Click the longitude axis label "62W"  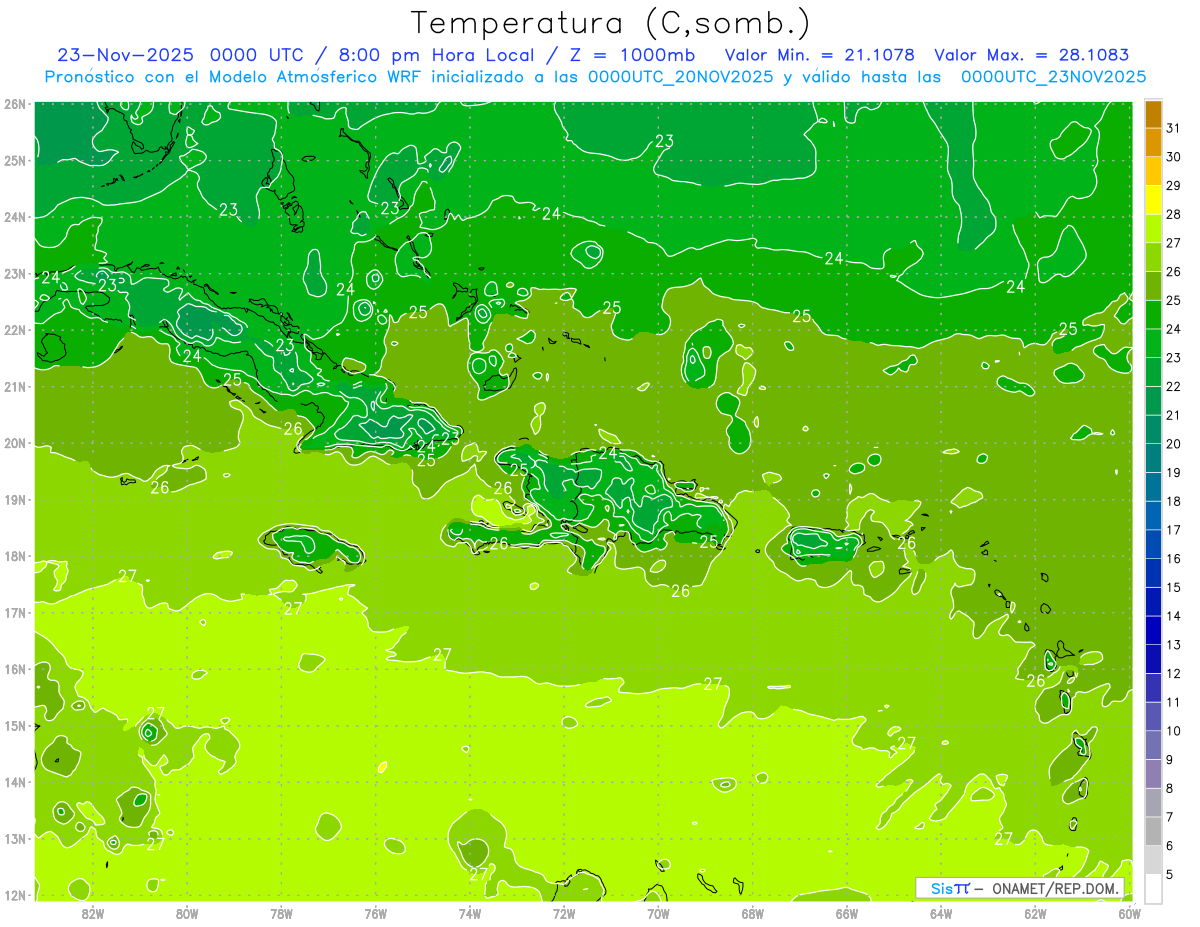[x=1035, y=913]
